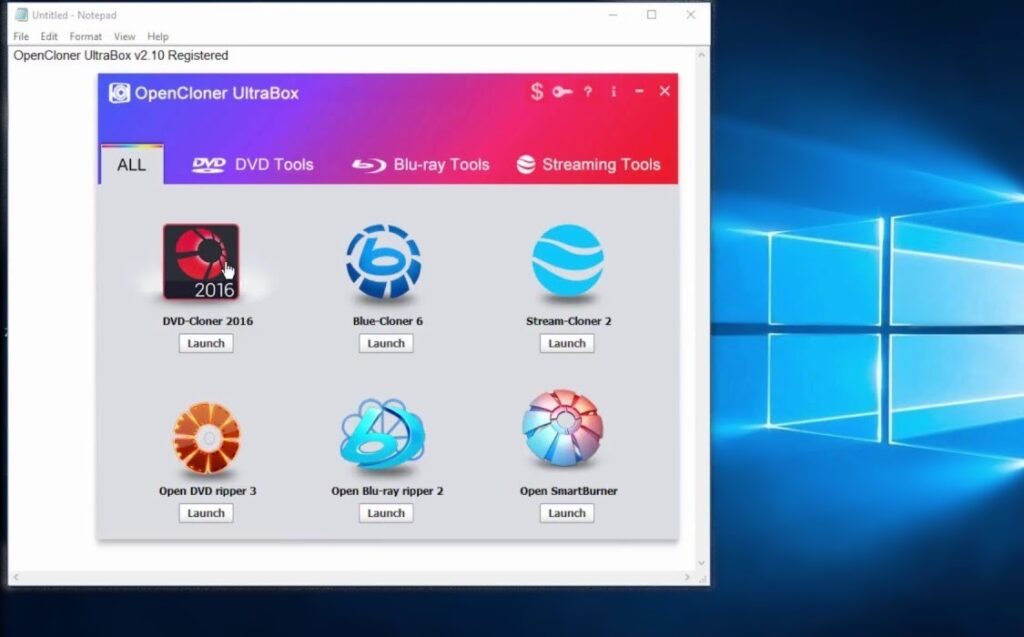This screenshot has height=637, width=1024.
Task: Launch DVD-Cloner 2016
Action: click(206, 343)
